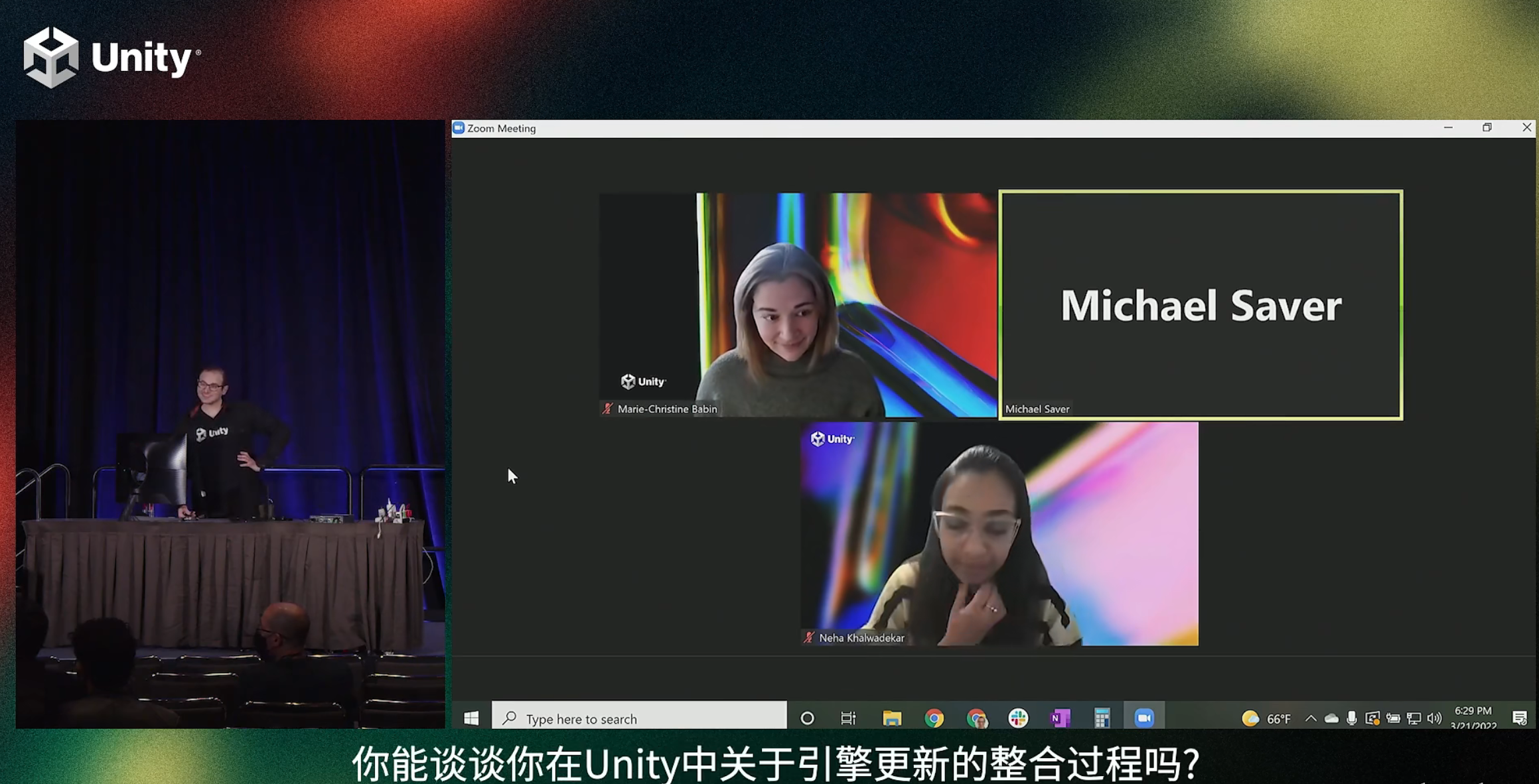Open the notification action center

[x=1519, y=718]
